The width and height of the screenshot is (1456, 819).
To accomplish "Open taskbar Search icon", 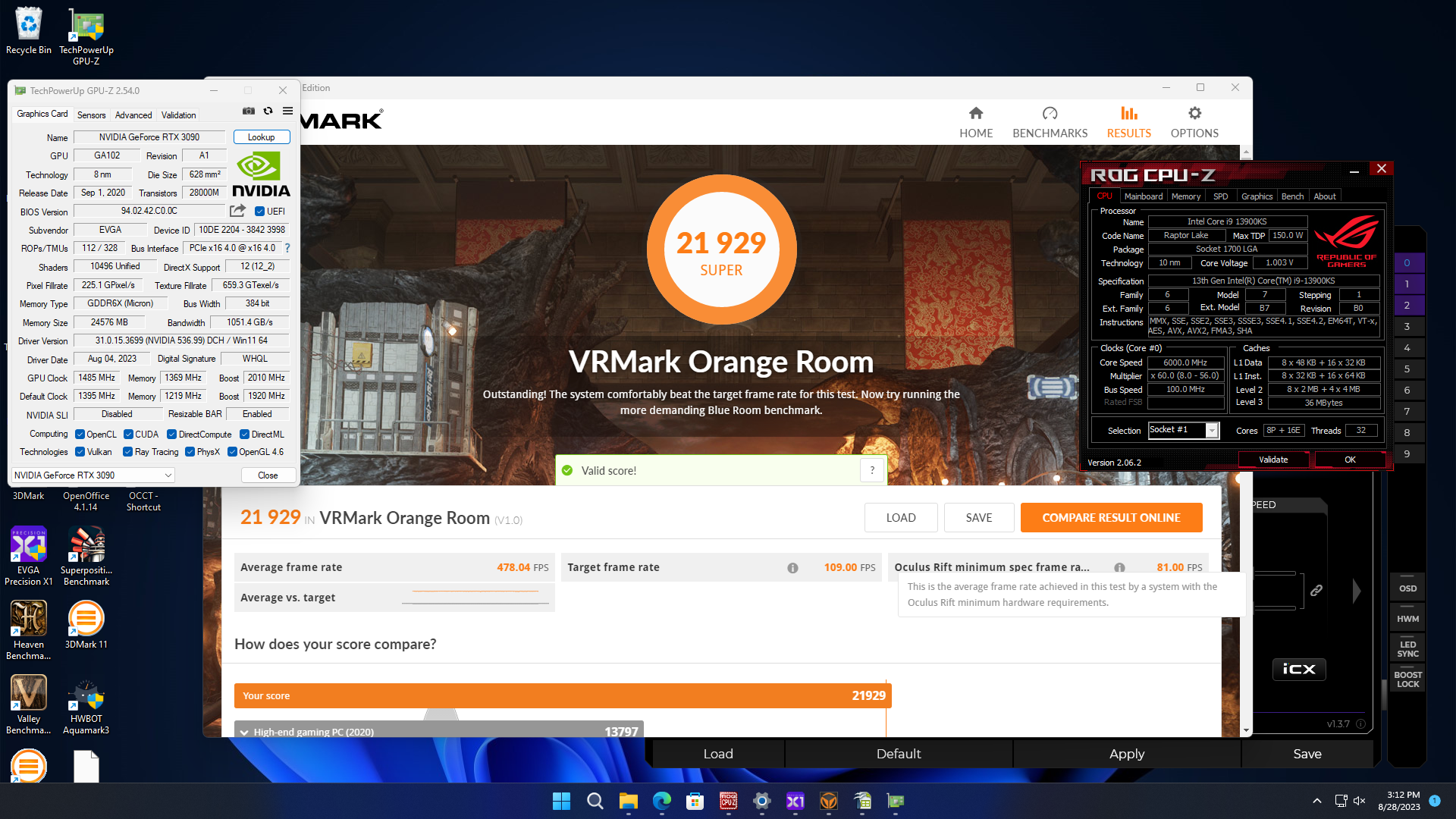I will pyautogui.click(x=595, y=801).
